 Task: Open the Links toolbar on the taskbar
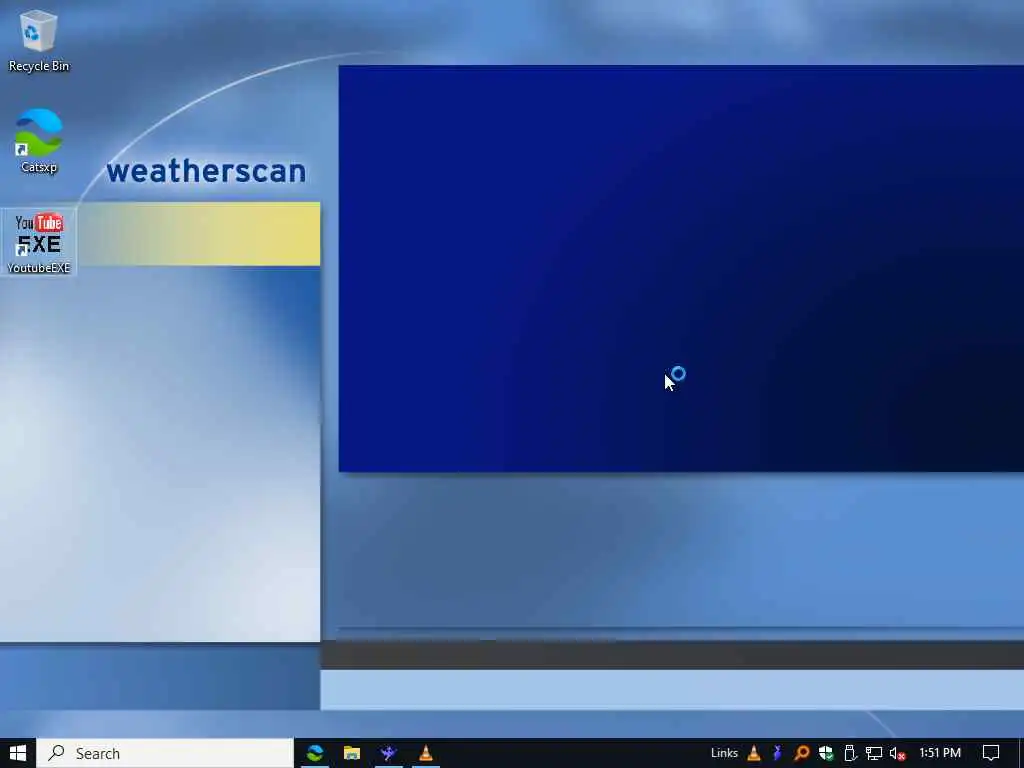point(724,753)
